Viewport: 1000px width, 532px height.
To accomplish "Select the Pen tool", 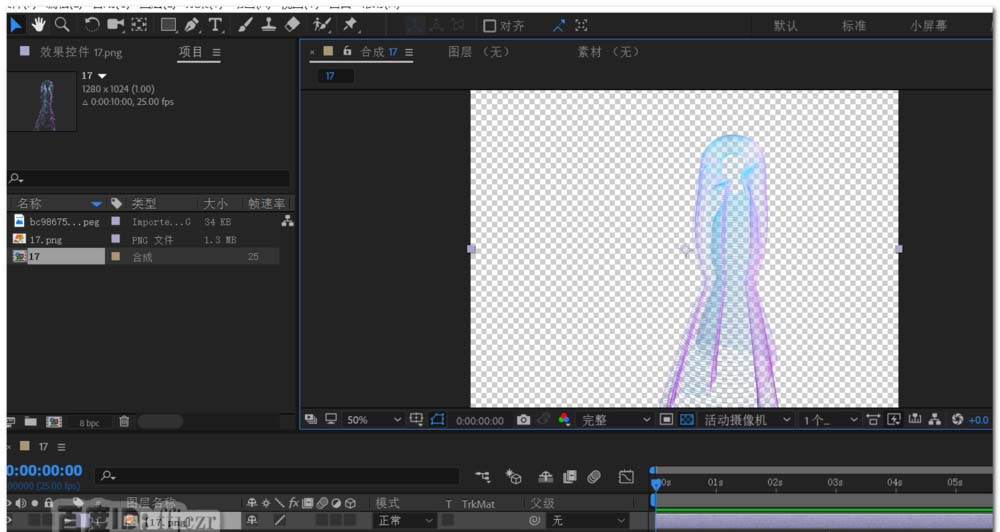I will click(191, 24).
